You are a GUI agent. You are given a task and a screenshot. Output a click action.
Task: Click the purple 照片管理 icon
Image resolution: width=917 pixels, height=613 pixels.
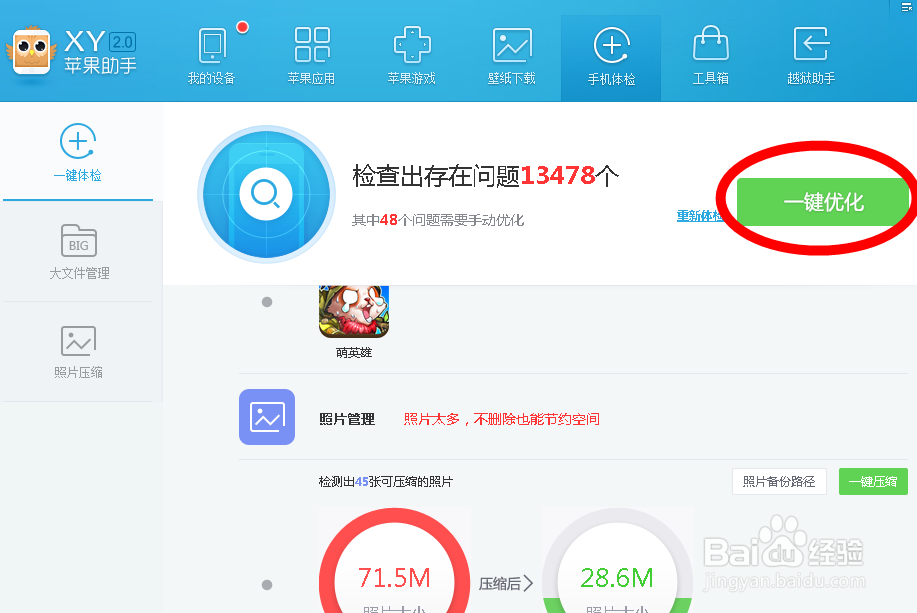click(x=267, y=417)
